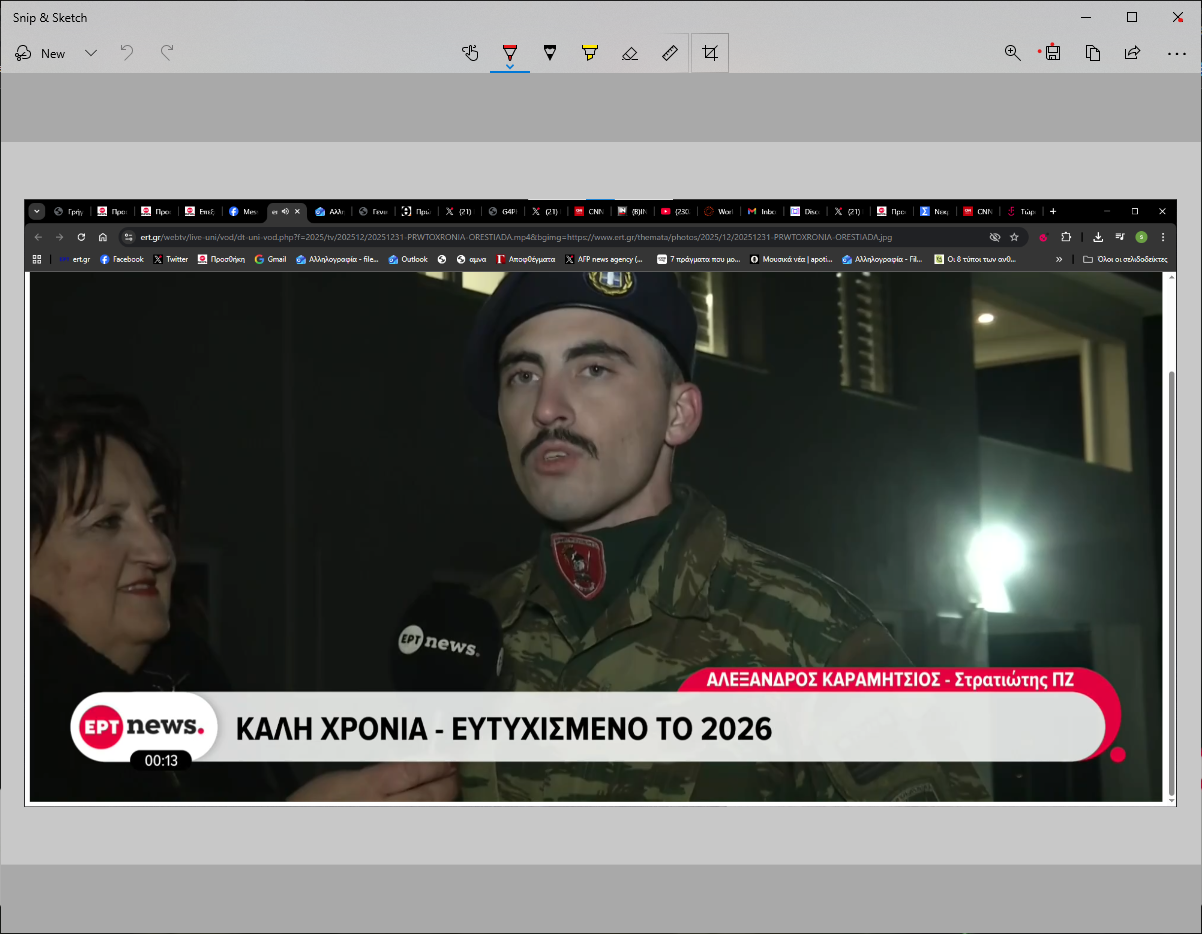
Task: Open the See more ellipsis menu
Action: point(1176,53)
